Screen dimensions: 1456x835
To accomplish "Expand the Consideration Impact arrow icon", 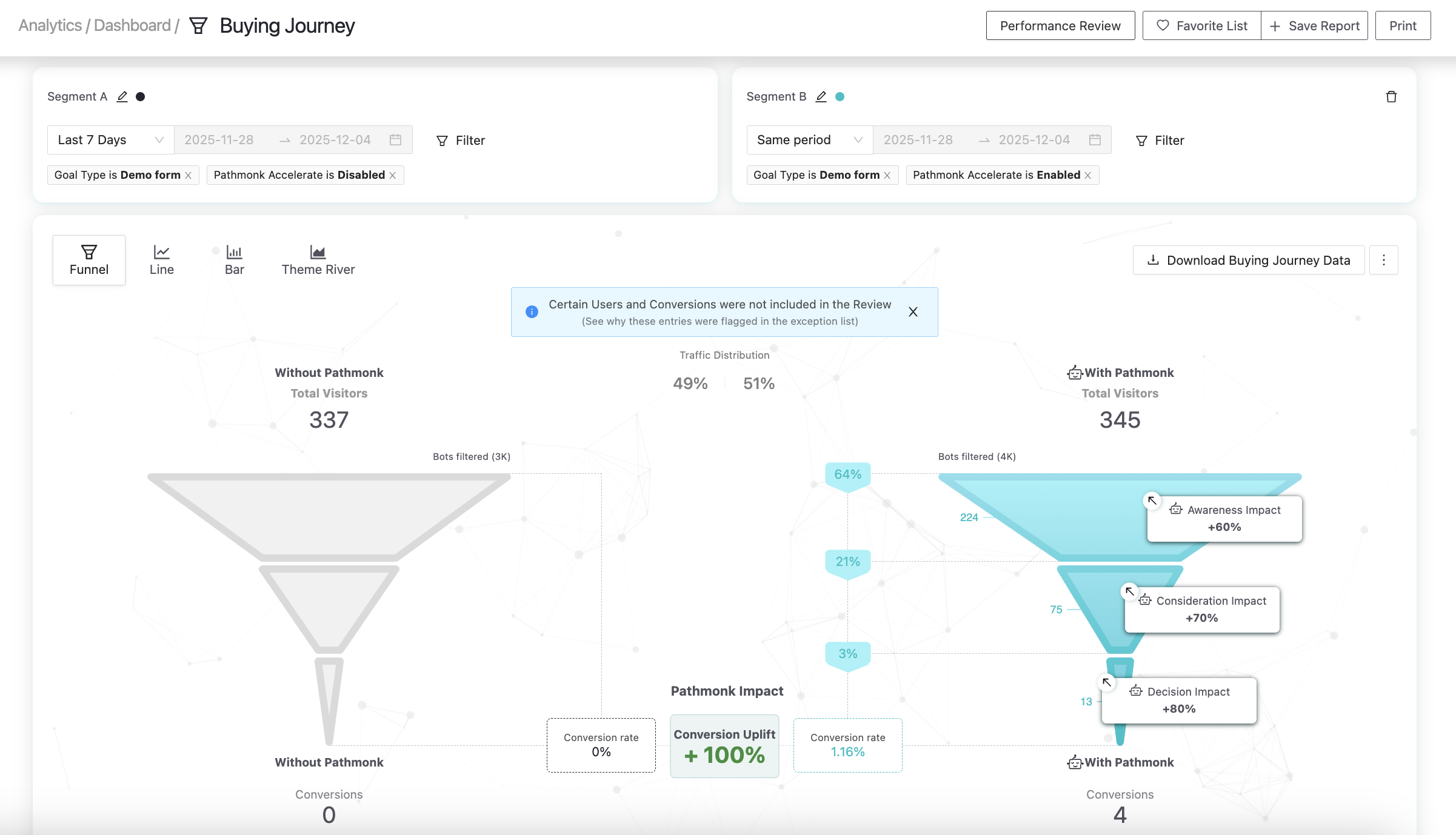I will coord(1129,591).
